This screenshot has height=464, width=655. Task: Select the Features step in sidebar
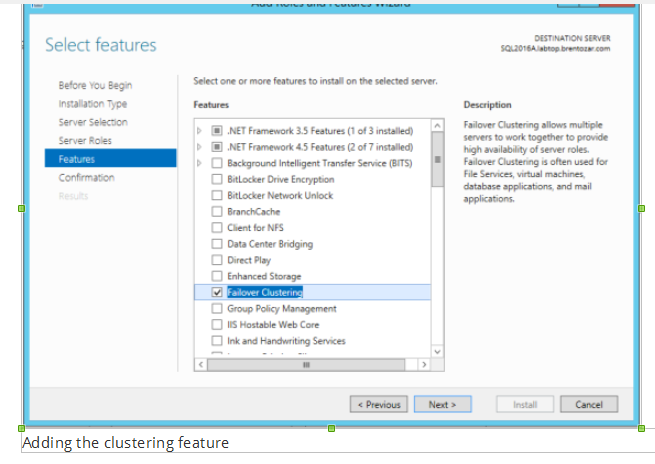pyautogui.click(x=110, y=158)
